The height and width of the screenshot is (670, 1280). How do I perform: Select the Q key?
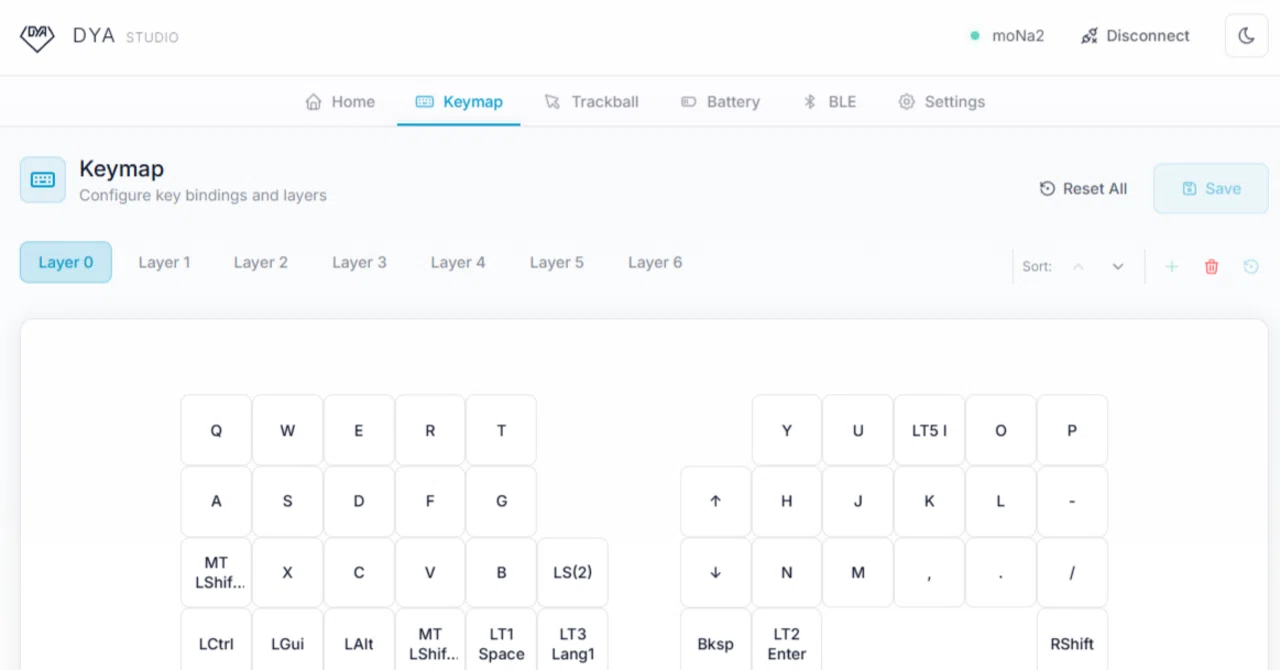click(x=216, y=430)
